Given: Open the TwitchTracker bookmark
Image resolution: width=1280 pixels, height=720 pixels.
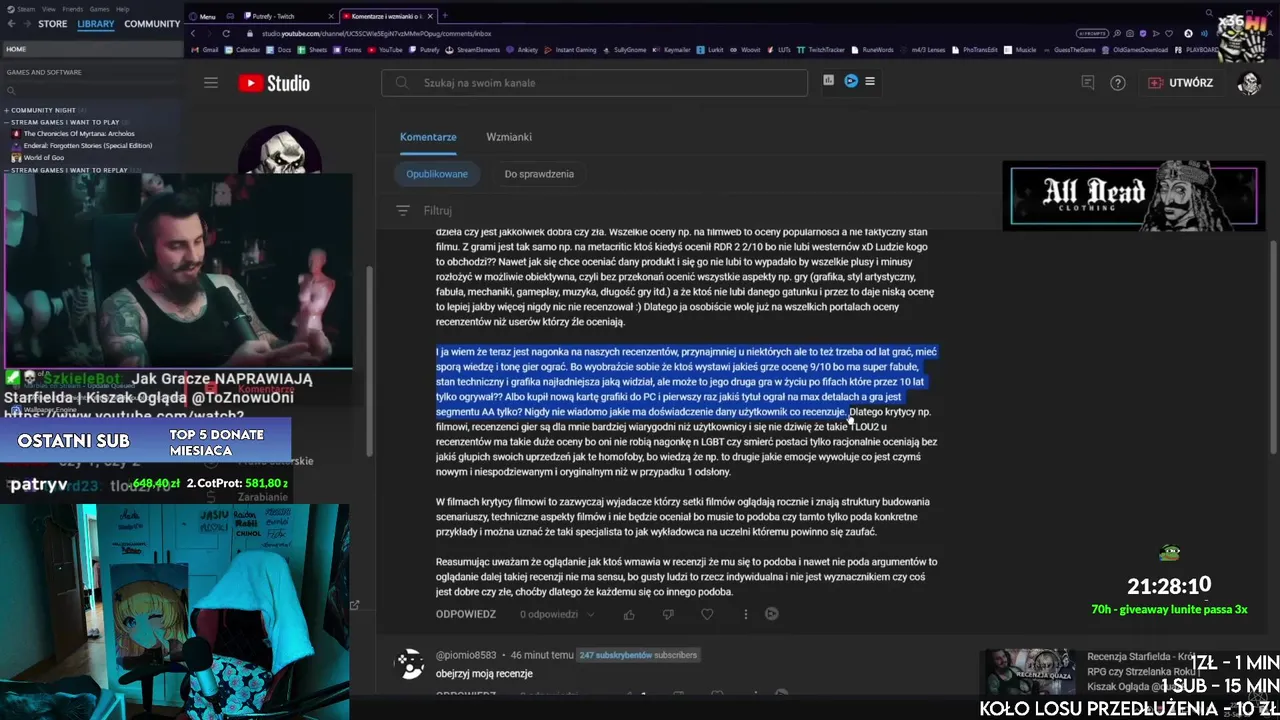Looking at the screenshot, I should click(x=822, y=49).
